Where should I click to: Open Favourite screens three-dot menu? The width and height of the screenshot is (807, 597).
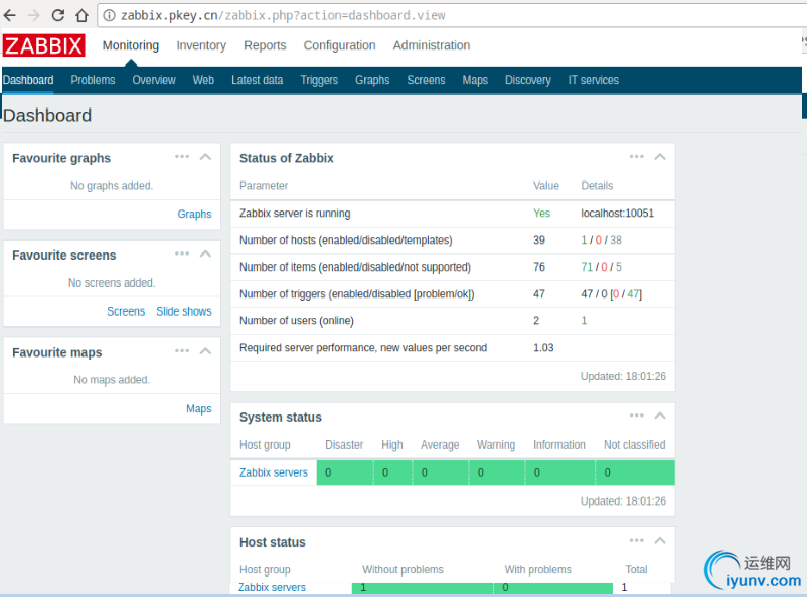[182, 253]
